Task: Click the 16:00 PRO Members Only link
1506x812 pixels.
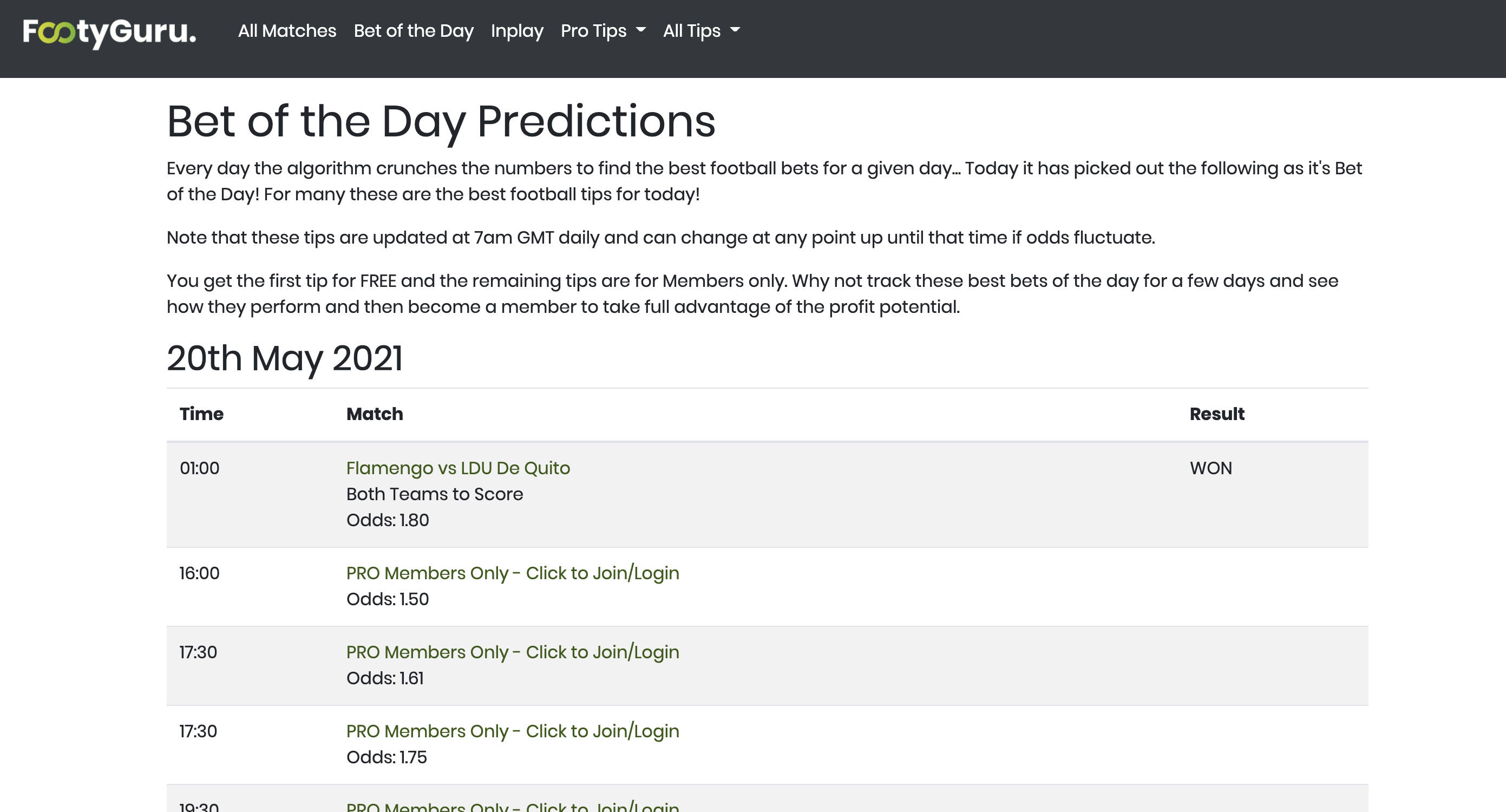Action: click(x=512, y=573)
